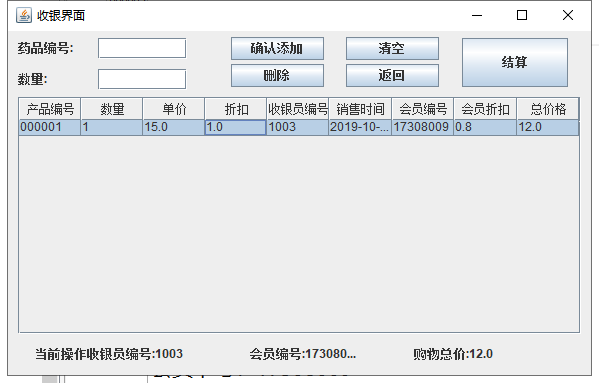
Task: Click the 结算 button
Action: (x=515, y=62)
